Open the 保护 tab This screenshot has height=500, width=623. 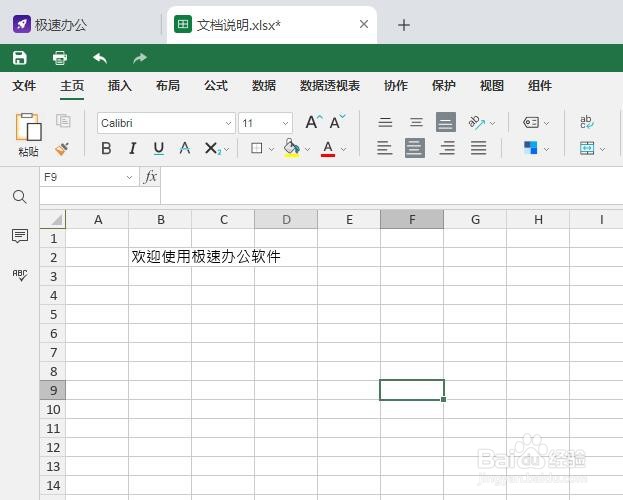(444, 85)
